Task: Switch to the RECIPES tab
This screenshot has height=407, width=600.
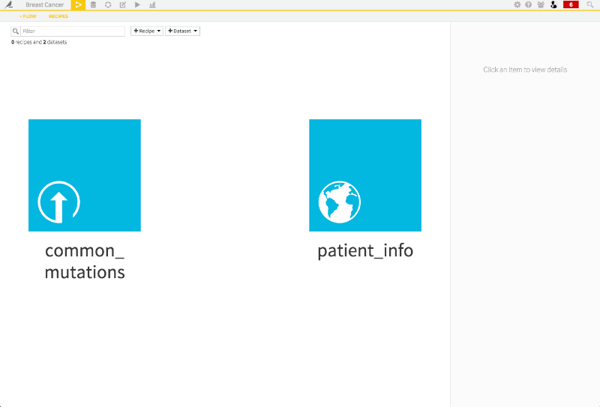Action: [58, 16]
